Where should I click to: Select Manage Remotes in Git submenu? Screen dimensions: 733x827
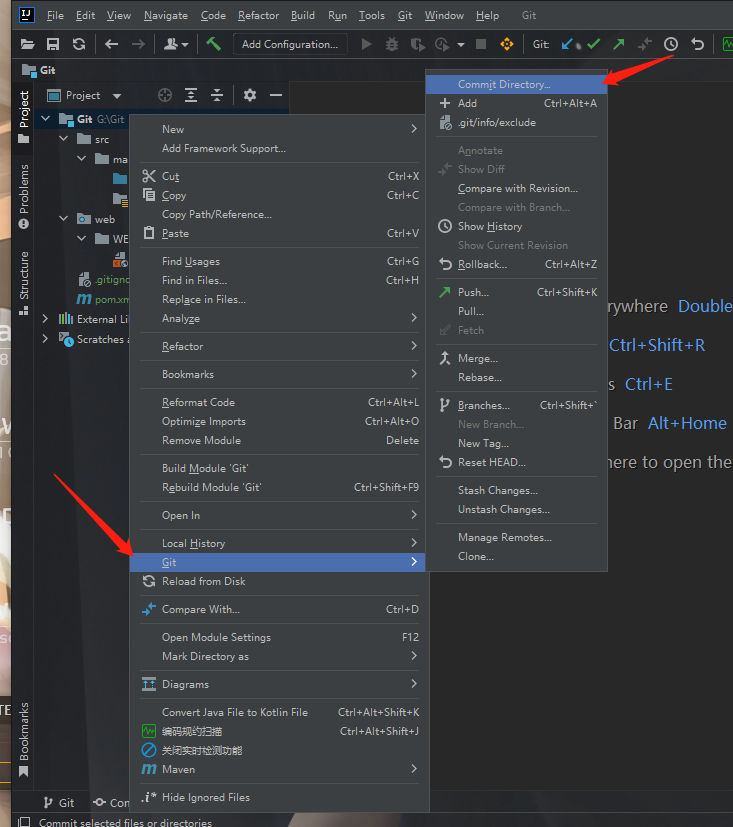516,537
